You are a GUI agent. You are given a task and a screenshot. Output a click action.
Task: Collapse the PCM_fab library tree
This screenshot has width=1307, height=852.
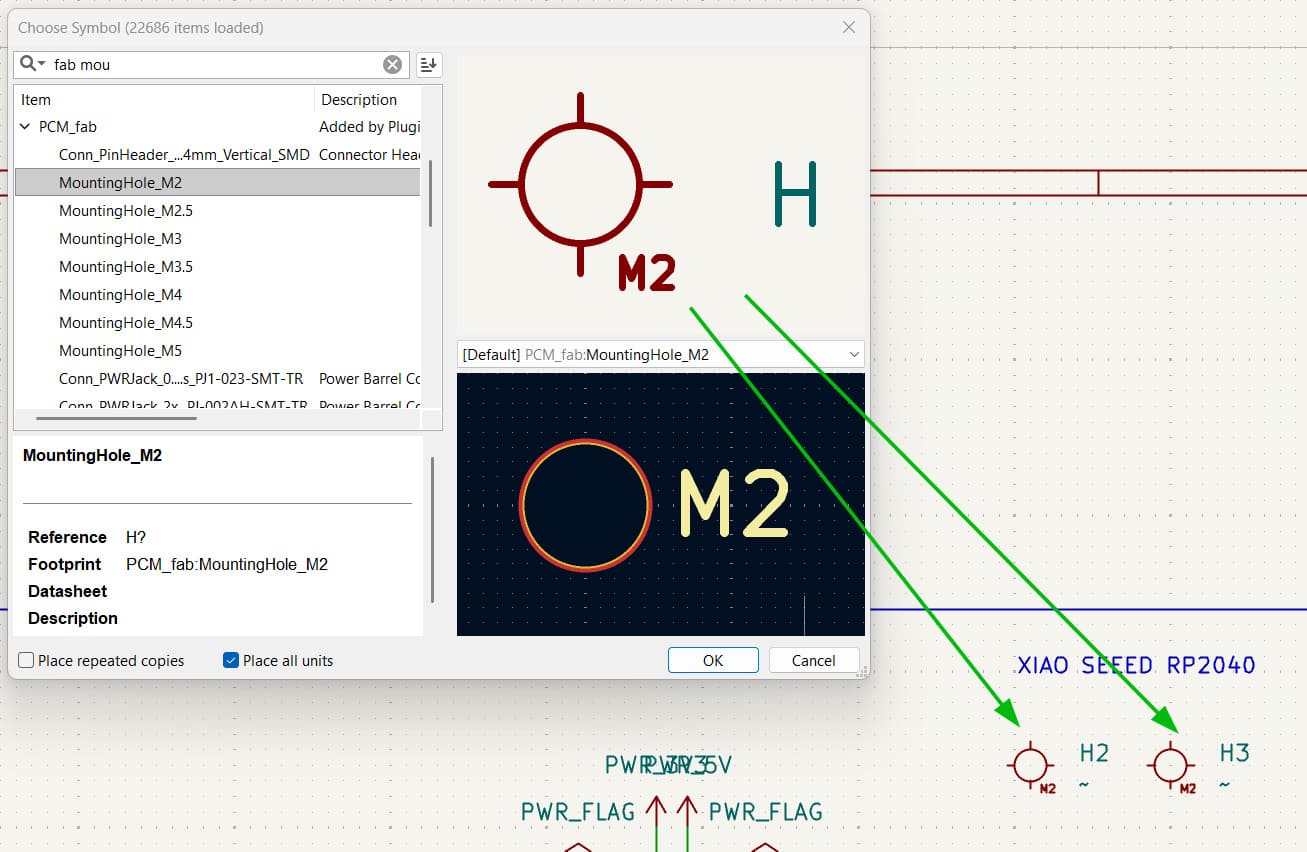[24, 126]
